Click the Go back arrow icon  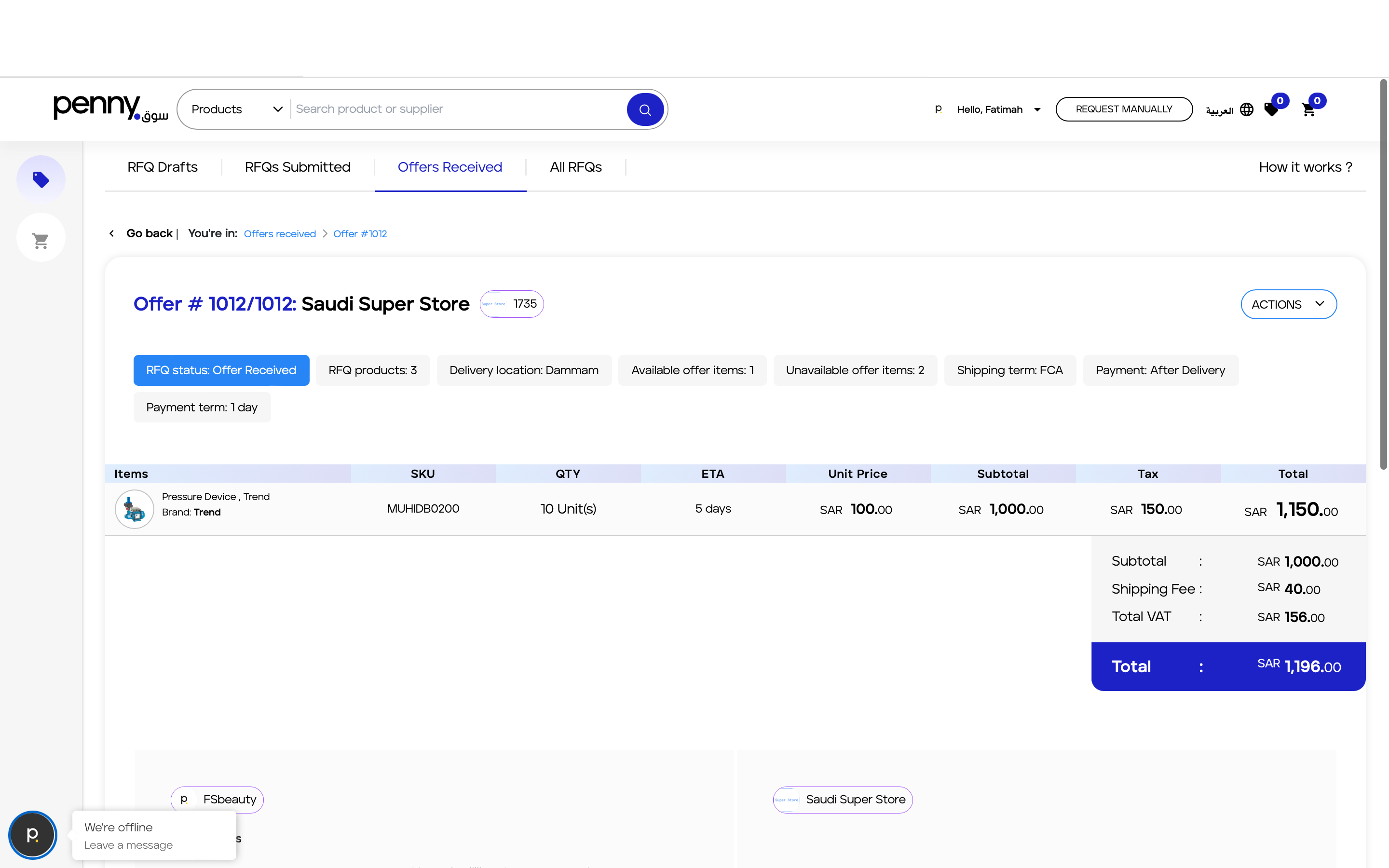point(112,234)
